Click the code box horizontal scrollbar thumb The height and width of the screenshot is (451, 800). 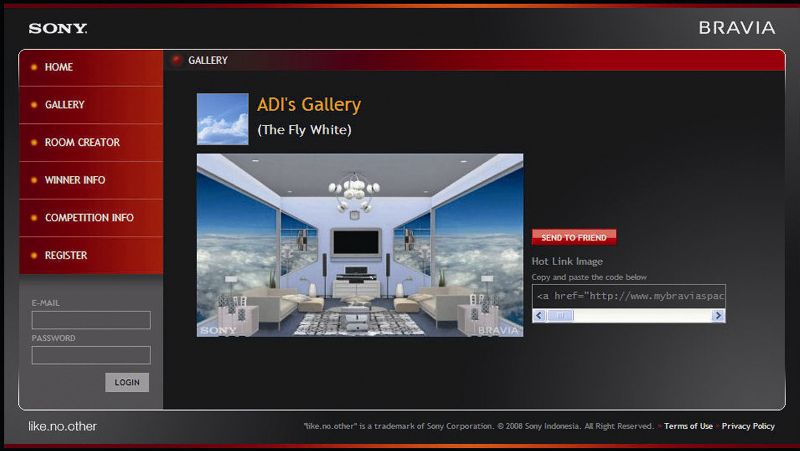click(x=560, y=316)
